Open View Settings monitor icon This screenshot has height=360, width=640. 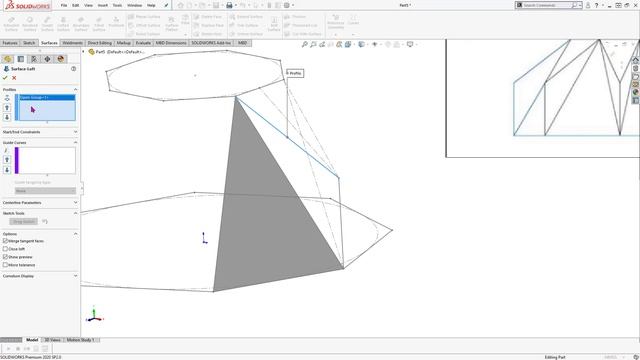(x=410, y=44)
